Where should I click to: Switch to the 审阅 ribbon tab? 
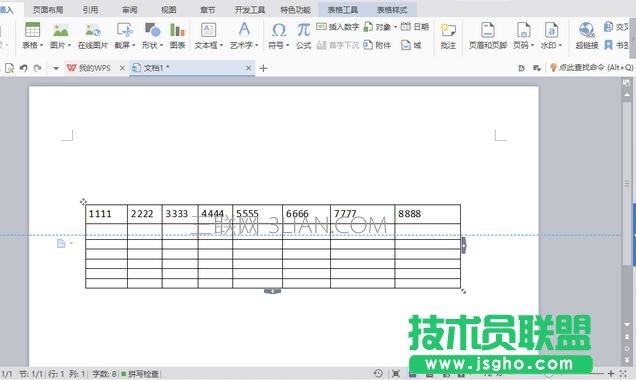[129, 10]
